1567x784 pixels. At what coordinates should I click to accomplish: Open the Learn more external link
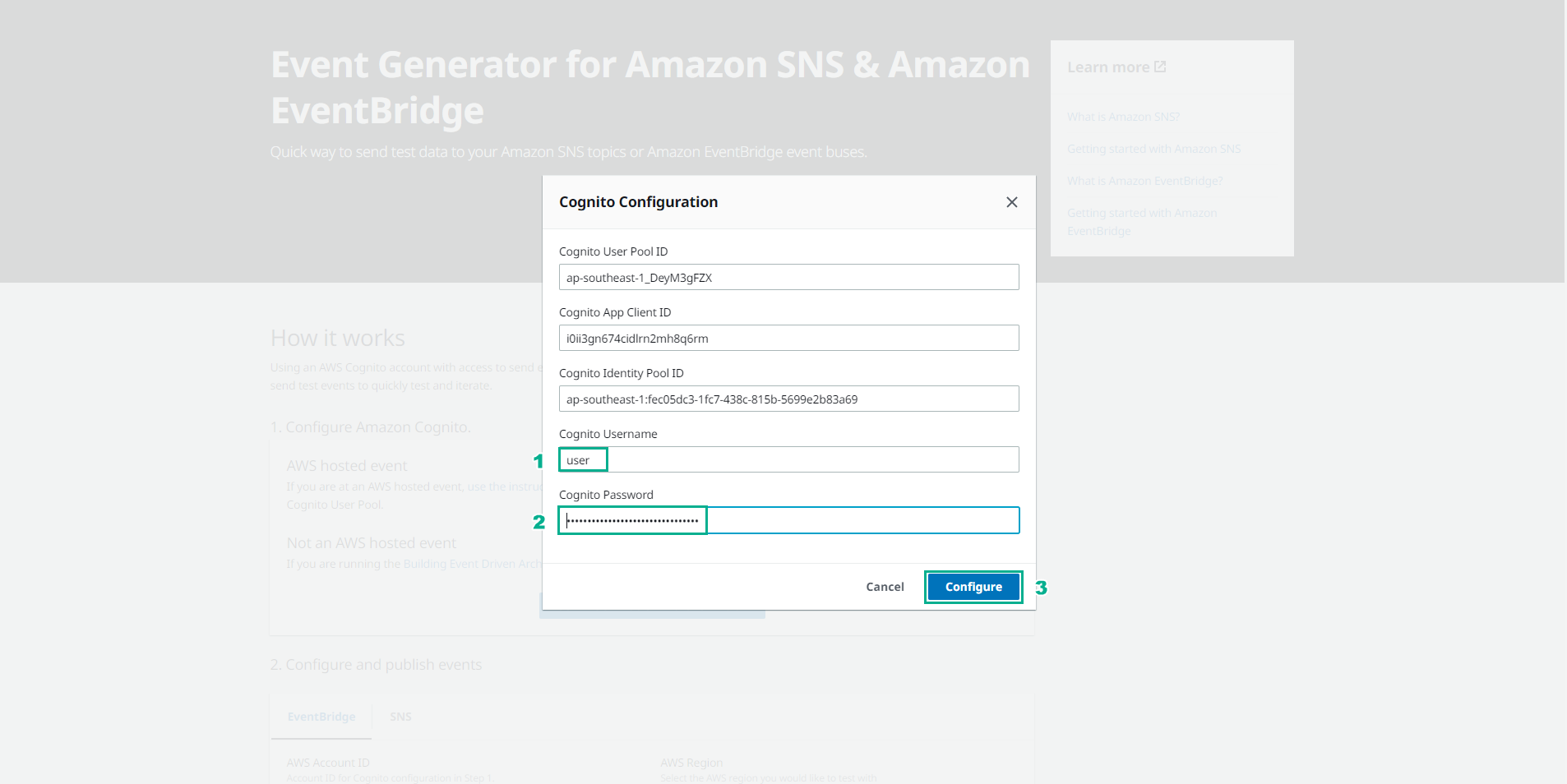[x=1116, y=67]
